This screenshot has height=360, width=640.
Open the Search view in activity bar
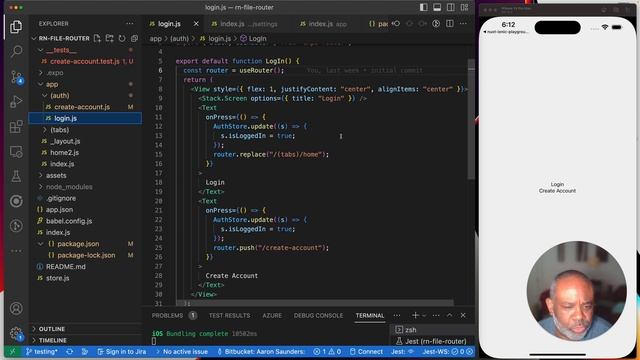(16, 51)
